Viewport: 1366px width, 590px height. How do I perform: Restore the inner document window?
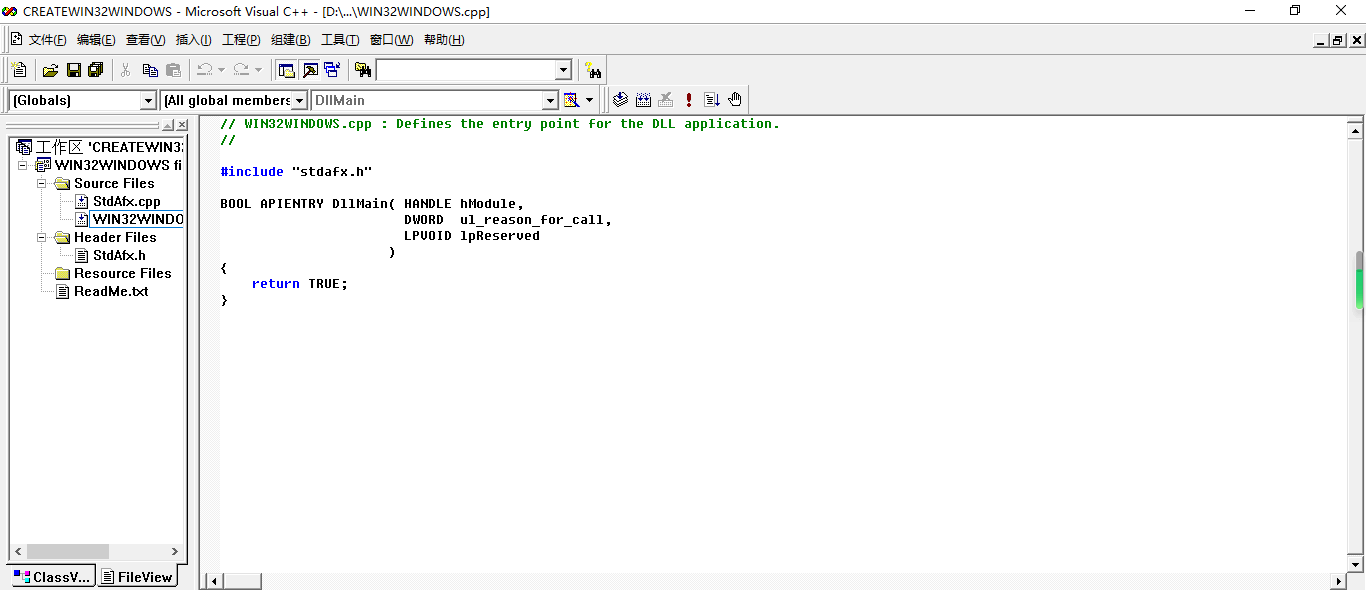click(x=1339, y=41)
